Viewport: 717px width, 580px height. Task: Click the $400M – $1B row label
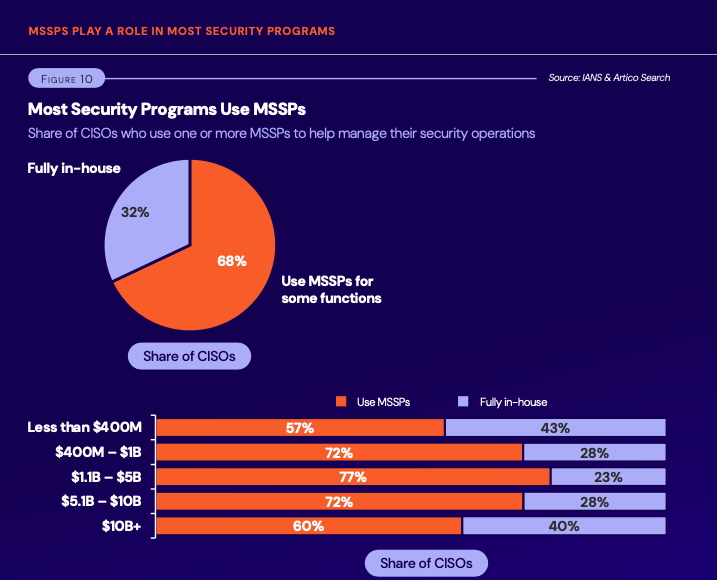click(99, 452)
